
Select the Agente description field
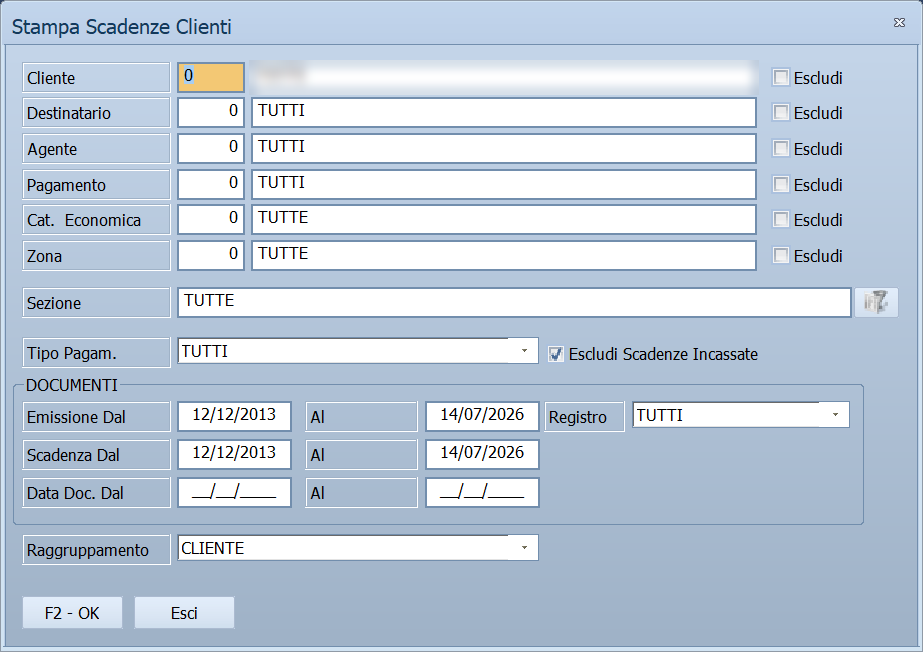504,148
